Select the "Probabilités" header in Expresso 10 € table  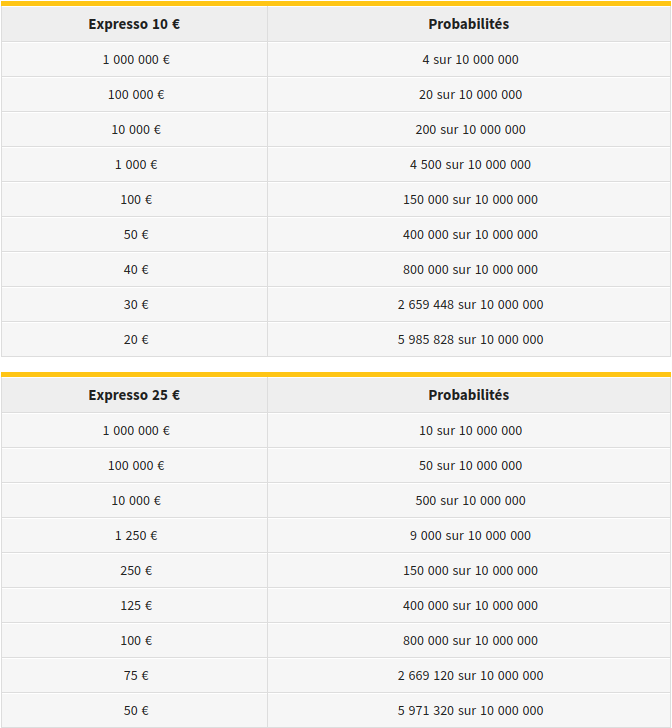pos(469,24)
